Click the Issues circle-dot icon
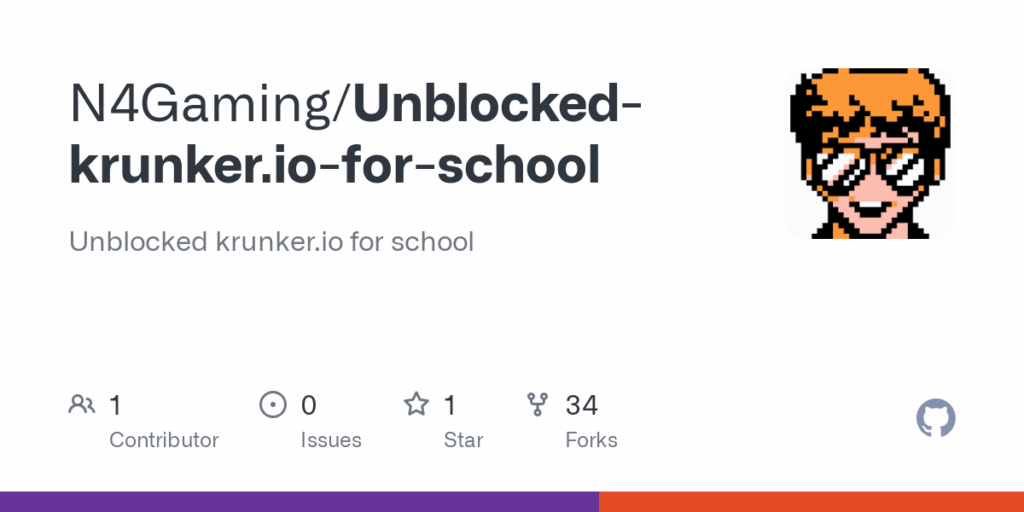Image resolution: width=1024 pixels, height=512 pixels. tap(273, 405)
